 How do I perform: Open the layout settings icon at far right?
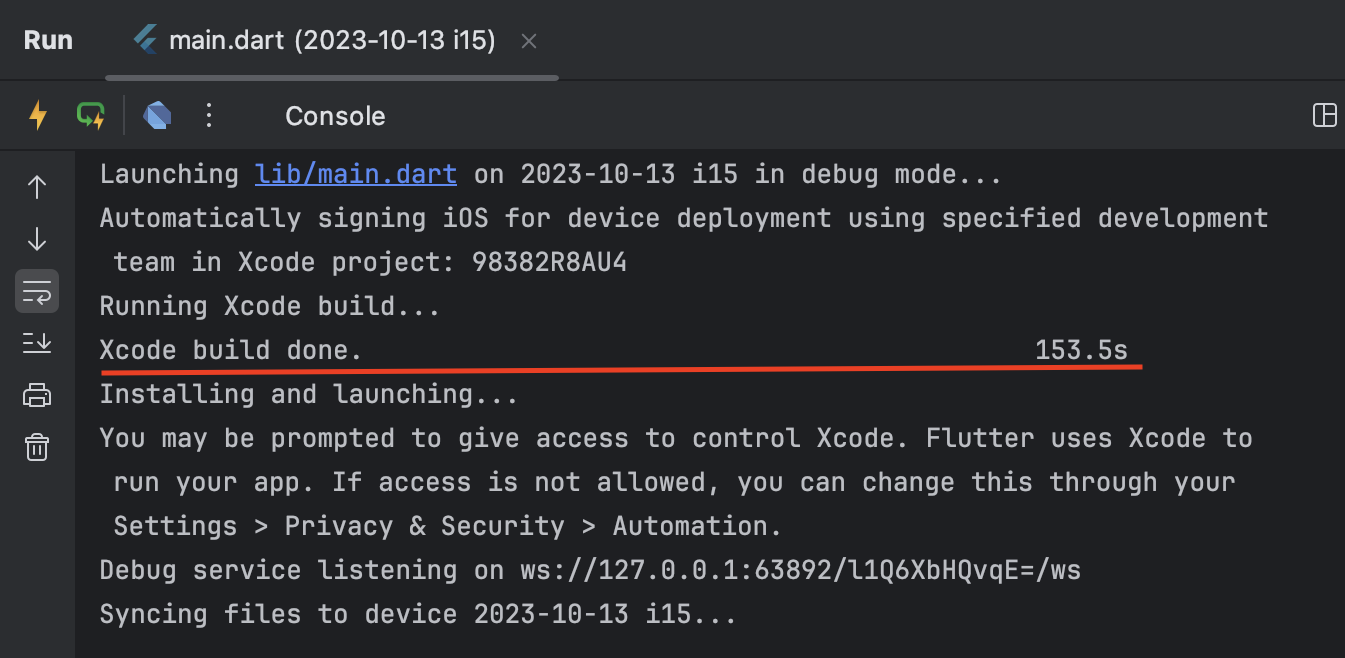(x=1324, y=116)
